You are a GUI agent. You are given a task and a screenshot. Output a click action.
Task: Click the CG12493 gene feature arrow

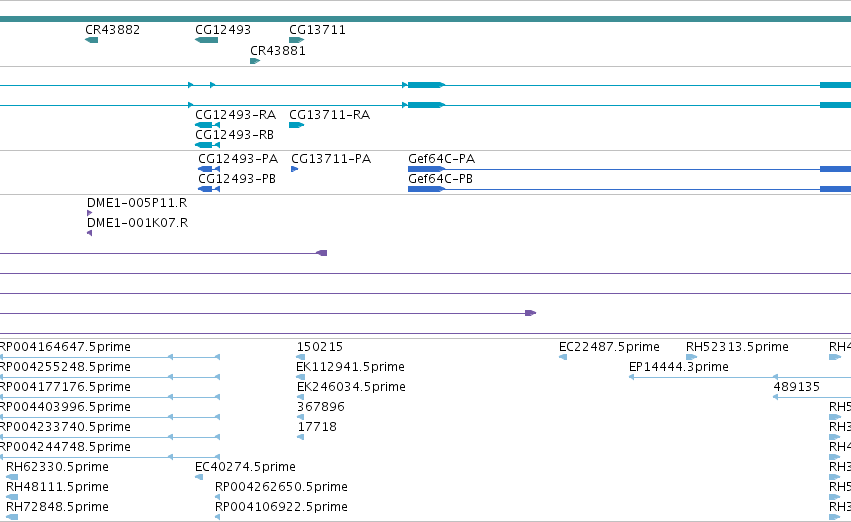(206, 40)
